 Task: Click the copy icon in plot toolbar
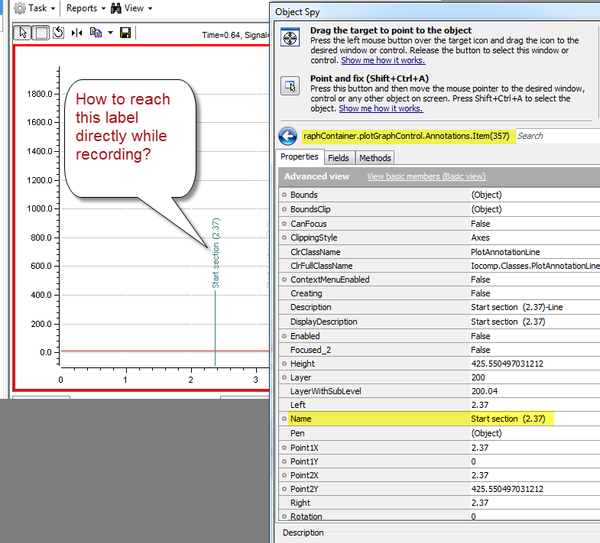(97, 33)
